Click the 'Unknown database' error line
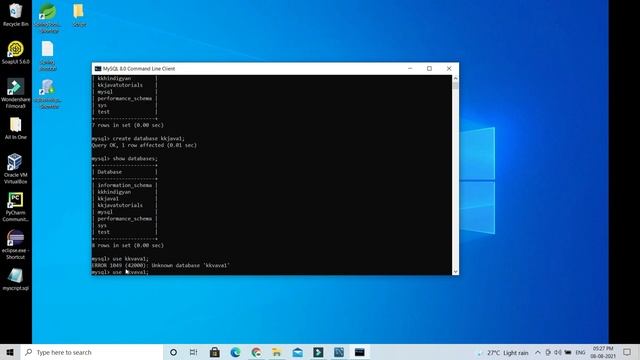This screenshot has height=360, width=640. coord(160,265)
